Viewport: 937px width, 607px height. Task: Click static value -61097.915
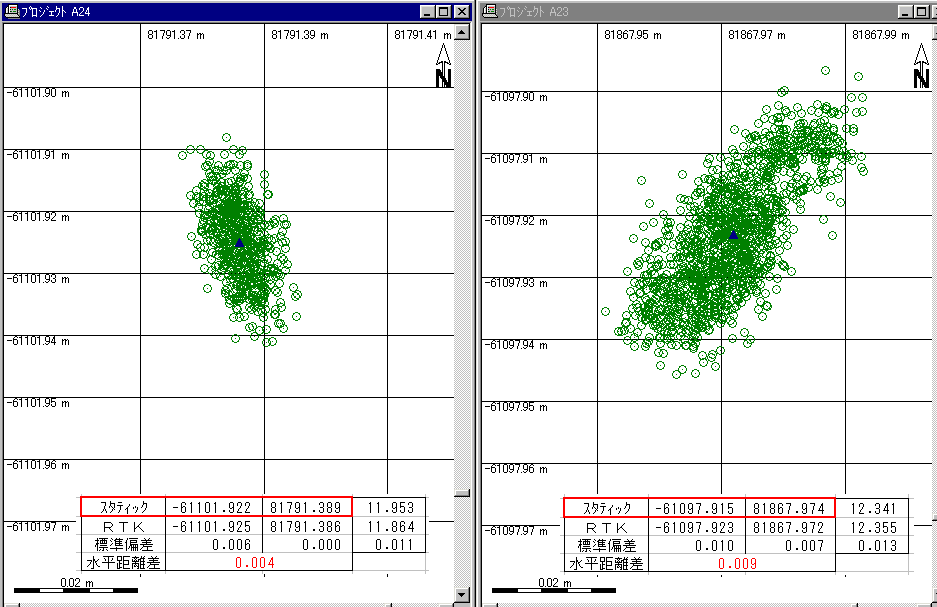coord(695,509)
